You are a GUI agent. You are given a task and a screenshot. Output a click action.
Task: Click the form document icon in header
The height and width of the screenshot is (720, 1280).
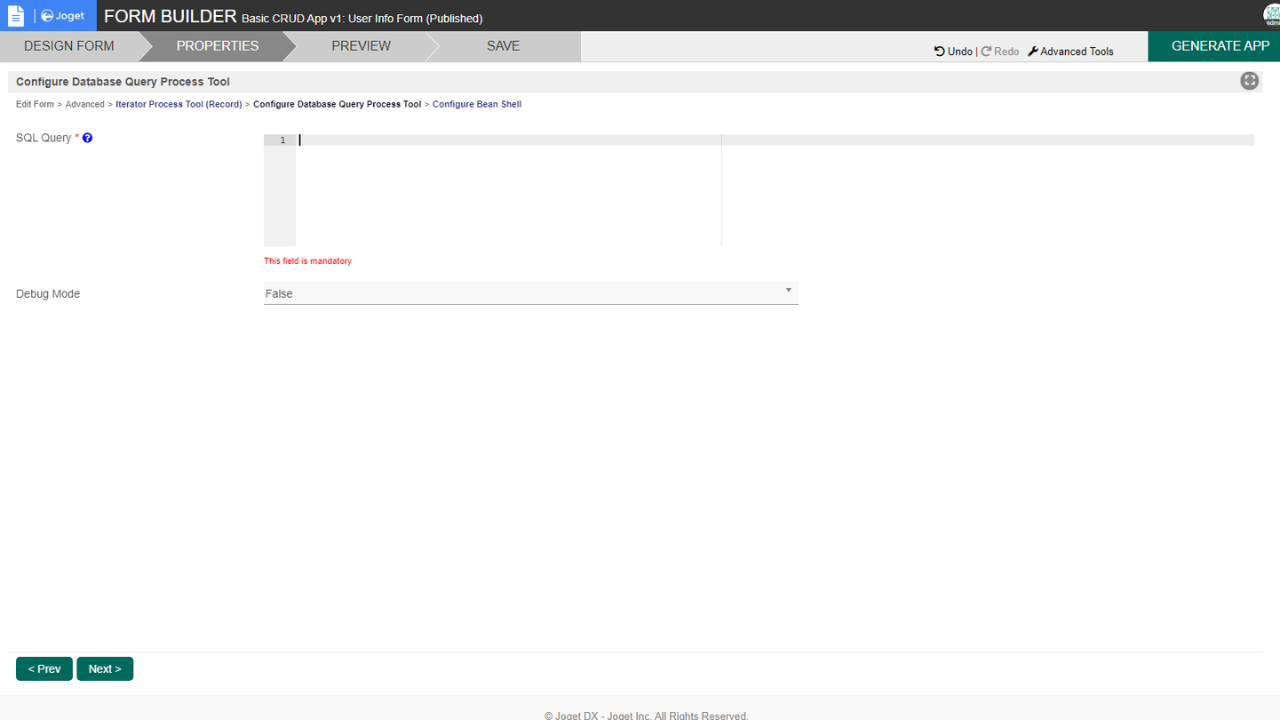point(16,16)
